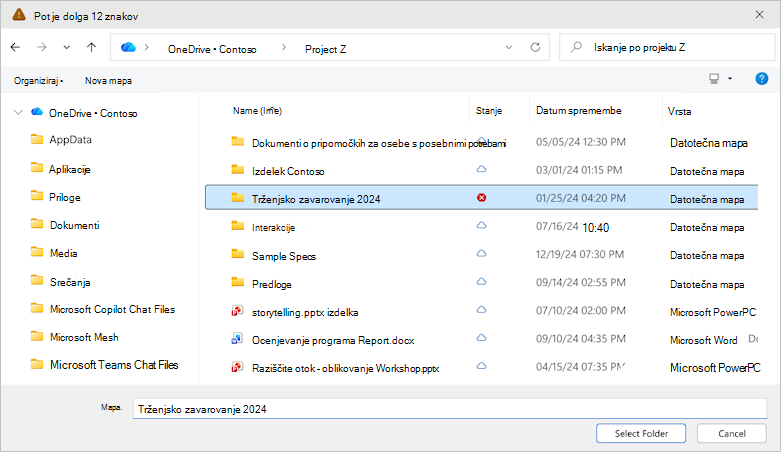Open address bar history dropdown

point(509,47)
